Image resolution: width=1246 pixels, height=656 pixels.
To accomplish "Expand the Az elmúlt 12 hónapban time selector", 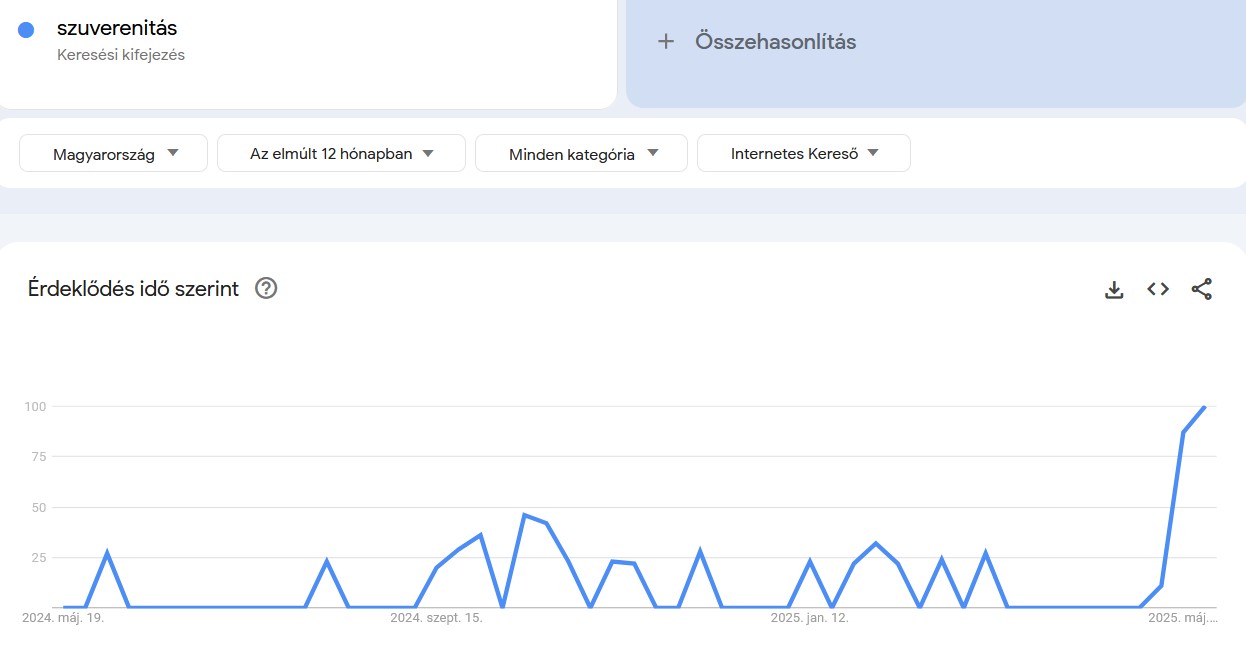I will coord(340,152).
